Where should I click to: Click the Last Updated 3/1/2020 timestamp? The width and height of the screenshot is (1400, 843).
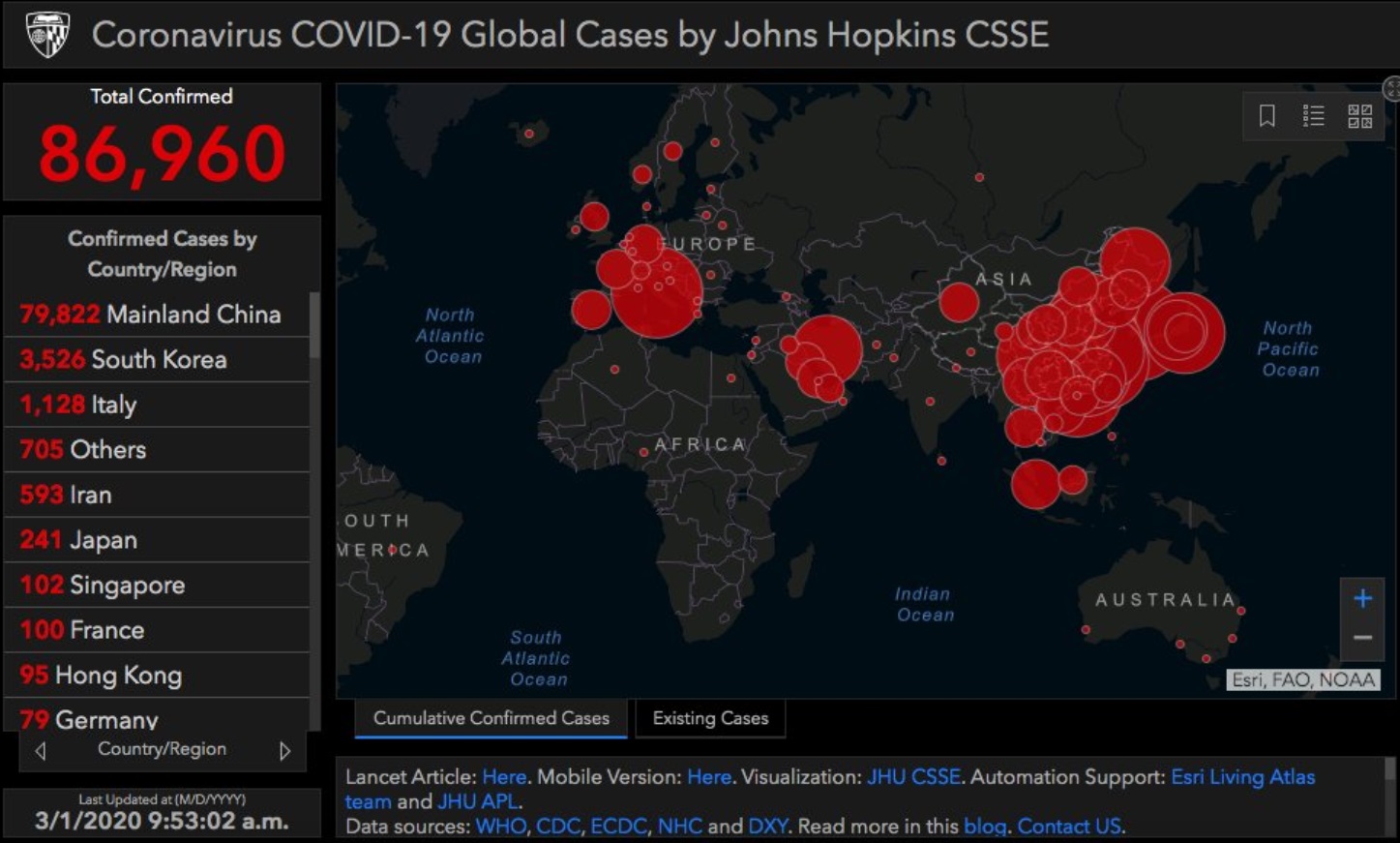tap(162, 821)
